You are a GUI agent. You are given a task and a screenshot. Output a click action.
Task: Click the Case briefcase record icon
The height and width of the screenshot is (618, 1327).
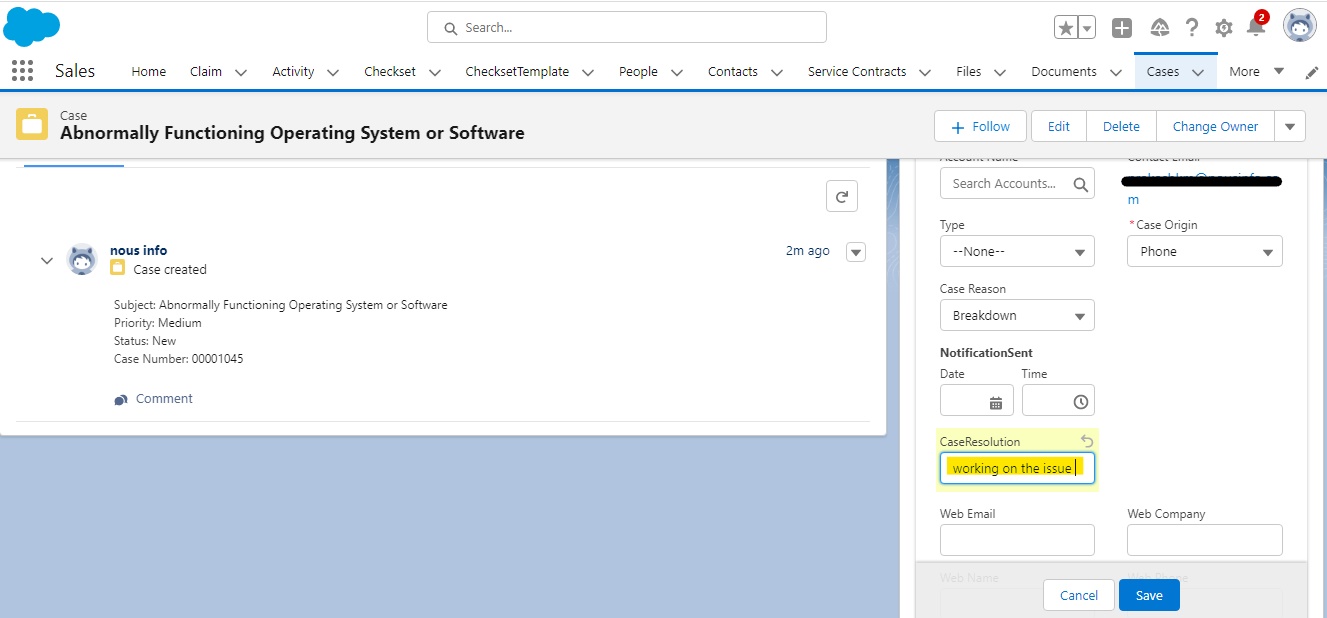32,124
